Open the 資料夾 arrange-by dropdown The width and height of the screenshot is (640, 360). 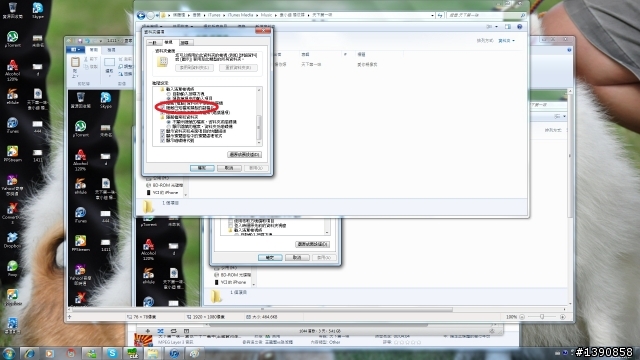pos(507,41)
